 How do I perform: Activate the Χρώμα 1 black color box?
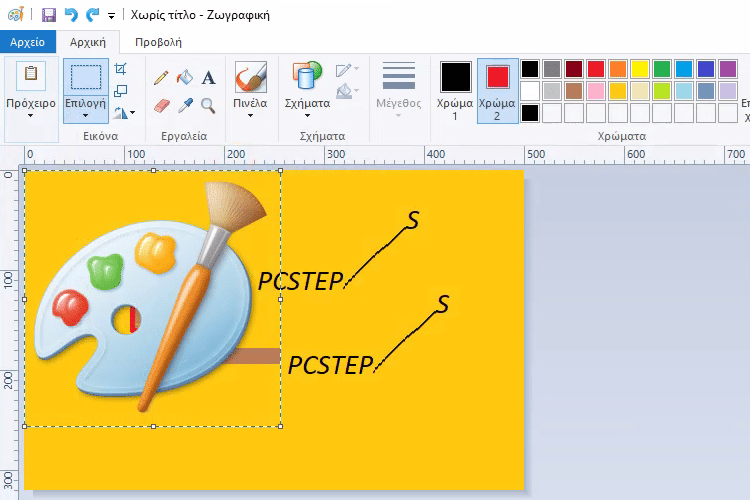(x=455, y=77)
